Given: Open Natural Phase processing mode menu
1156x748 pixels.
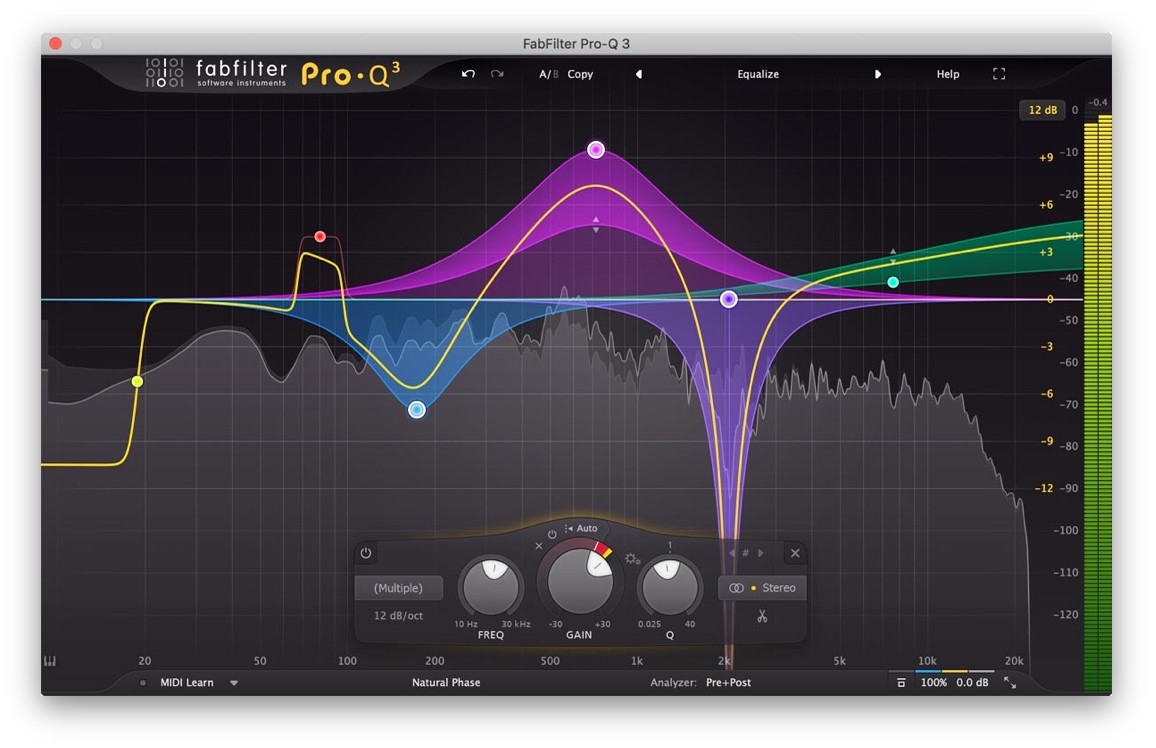Looking at the screenshot, I should click(x=446, y=682).
